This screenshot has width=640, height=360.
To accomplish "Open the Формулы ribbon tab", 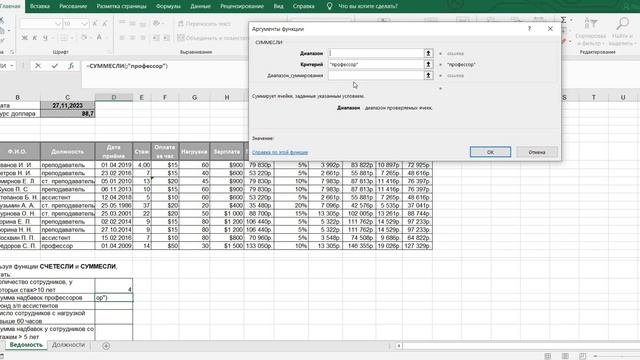I will point(168,6).
